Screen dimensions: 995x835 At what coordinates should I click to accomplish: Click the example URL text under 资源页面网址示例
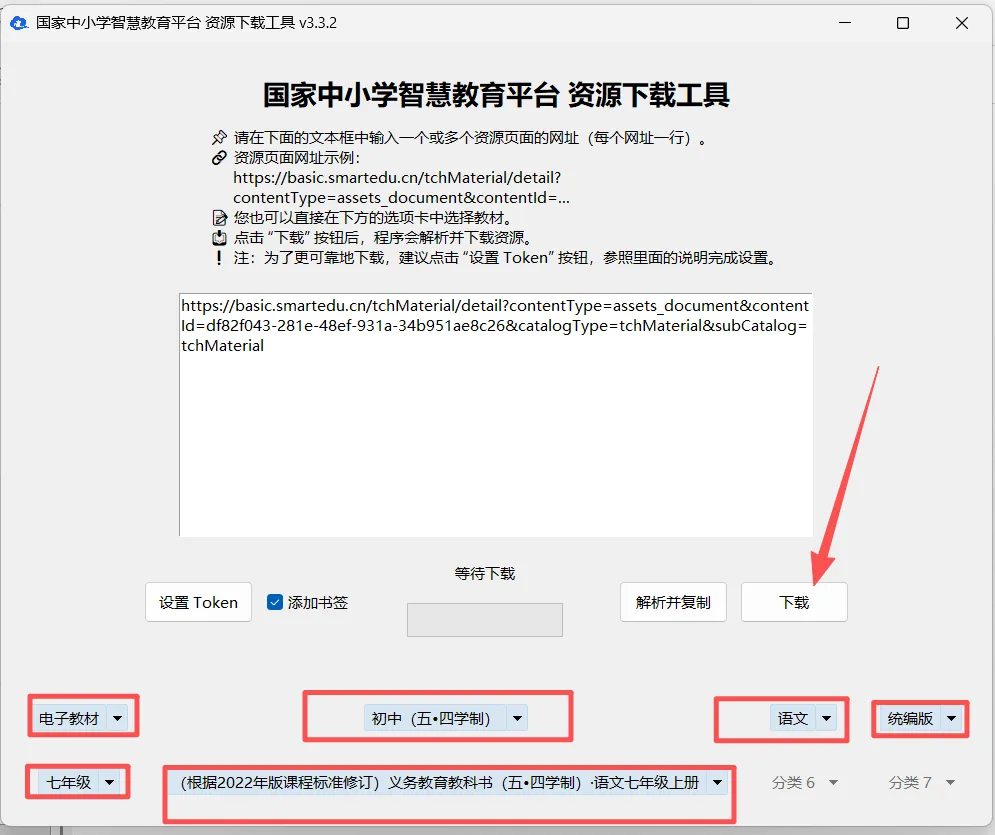coord(401,188)
